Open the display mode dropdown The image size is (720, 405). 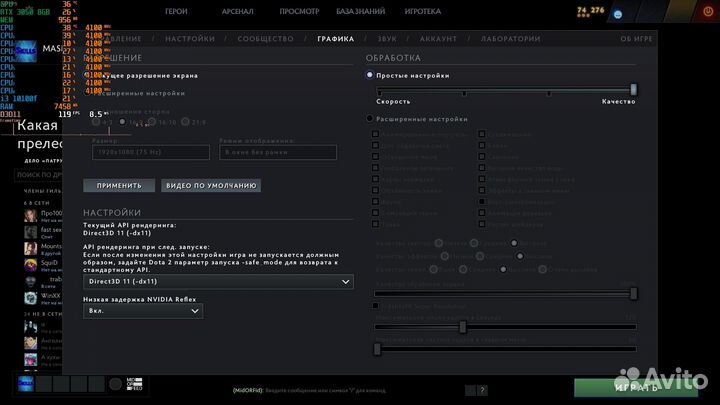coord(278,152)
